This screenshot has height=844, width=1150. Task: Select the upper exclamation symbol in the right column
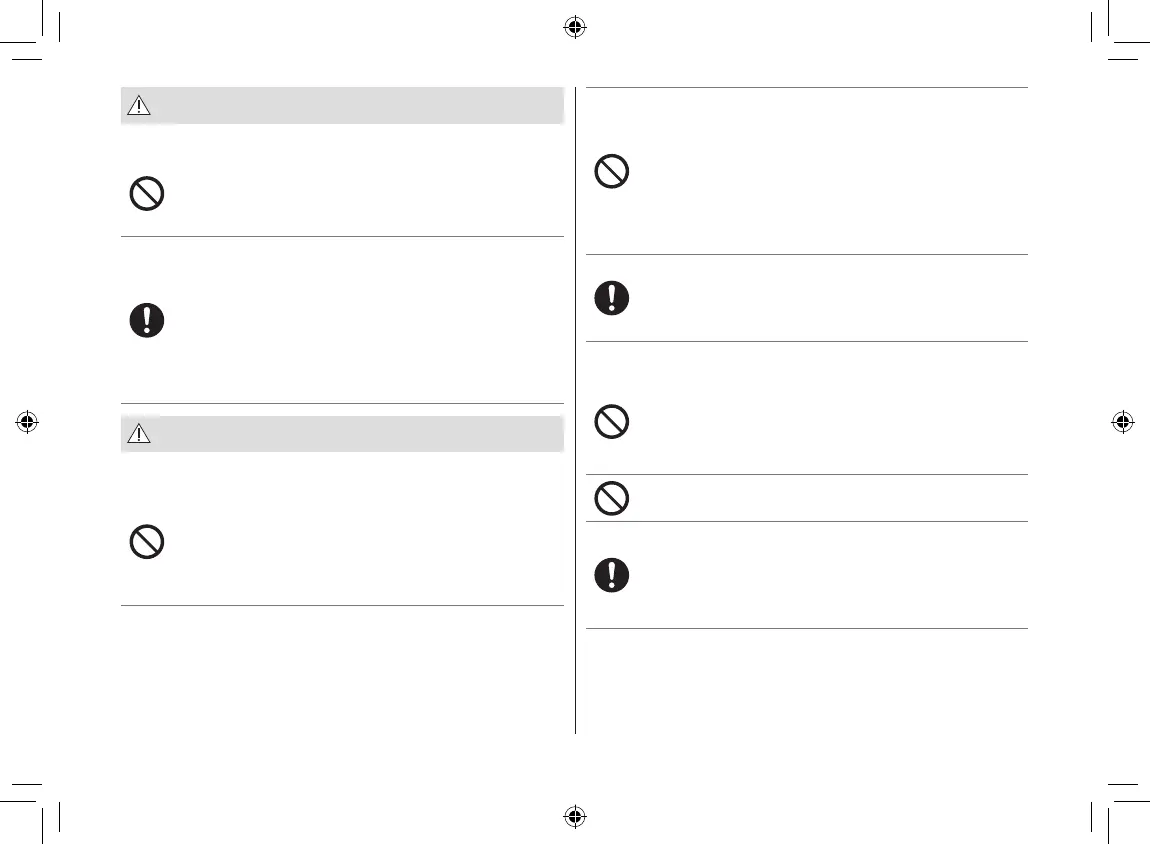[x=612, y=298]
